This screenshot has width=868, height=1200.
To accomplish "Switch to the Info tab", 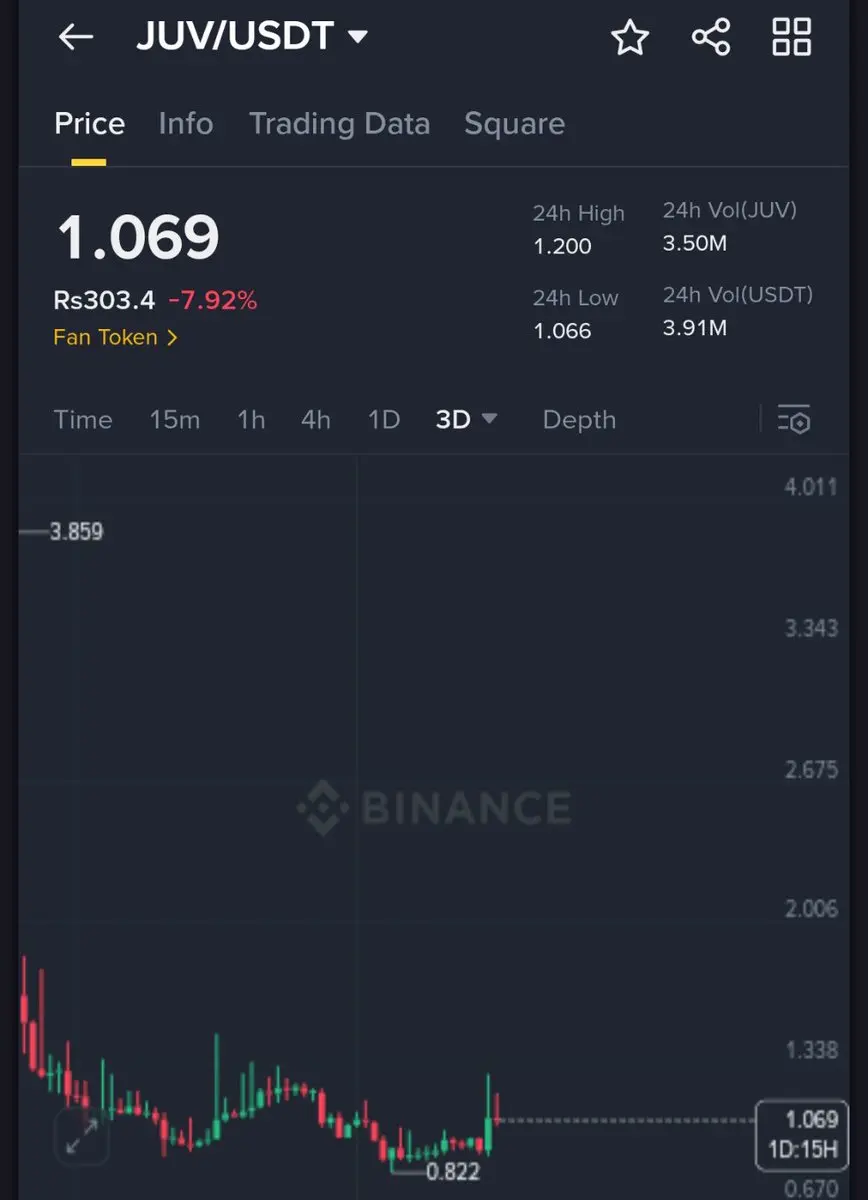I will [186, 124].
